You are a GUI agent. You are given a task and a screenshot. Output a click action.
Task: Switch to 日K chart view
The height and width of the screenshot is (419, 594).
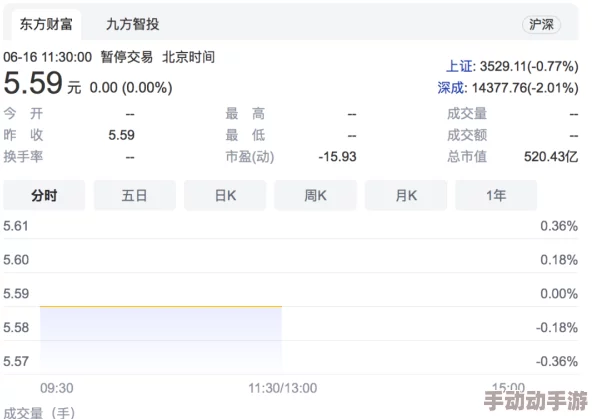pyautogui.click(x=225, y=195)
